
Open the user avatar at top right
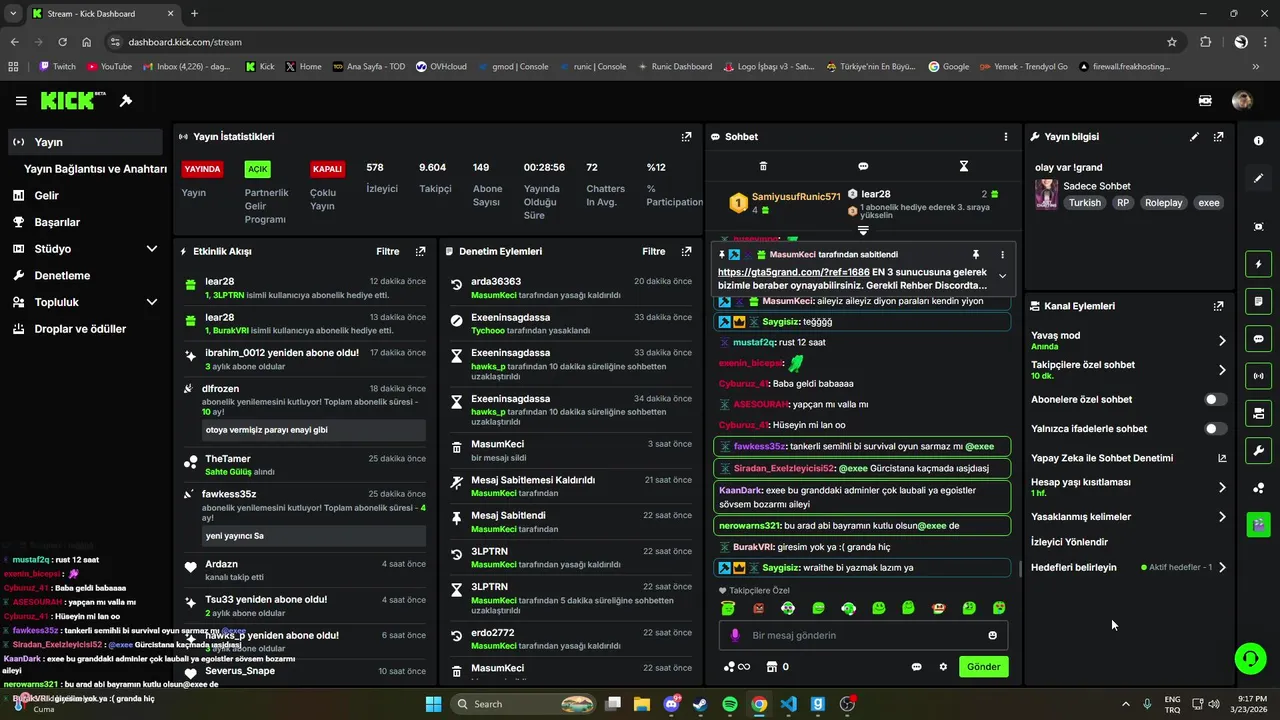[1242, 101]
